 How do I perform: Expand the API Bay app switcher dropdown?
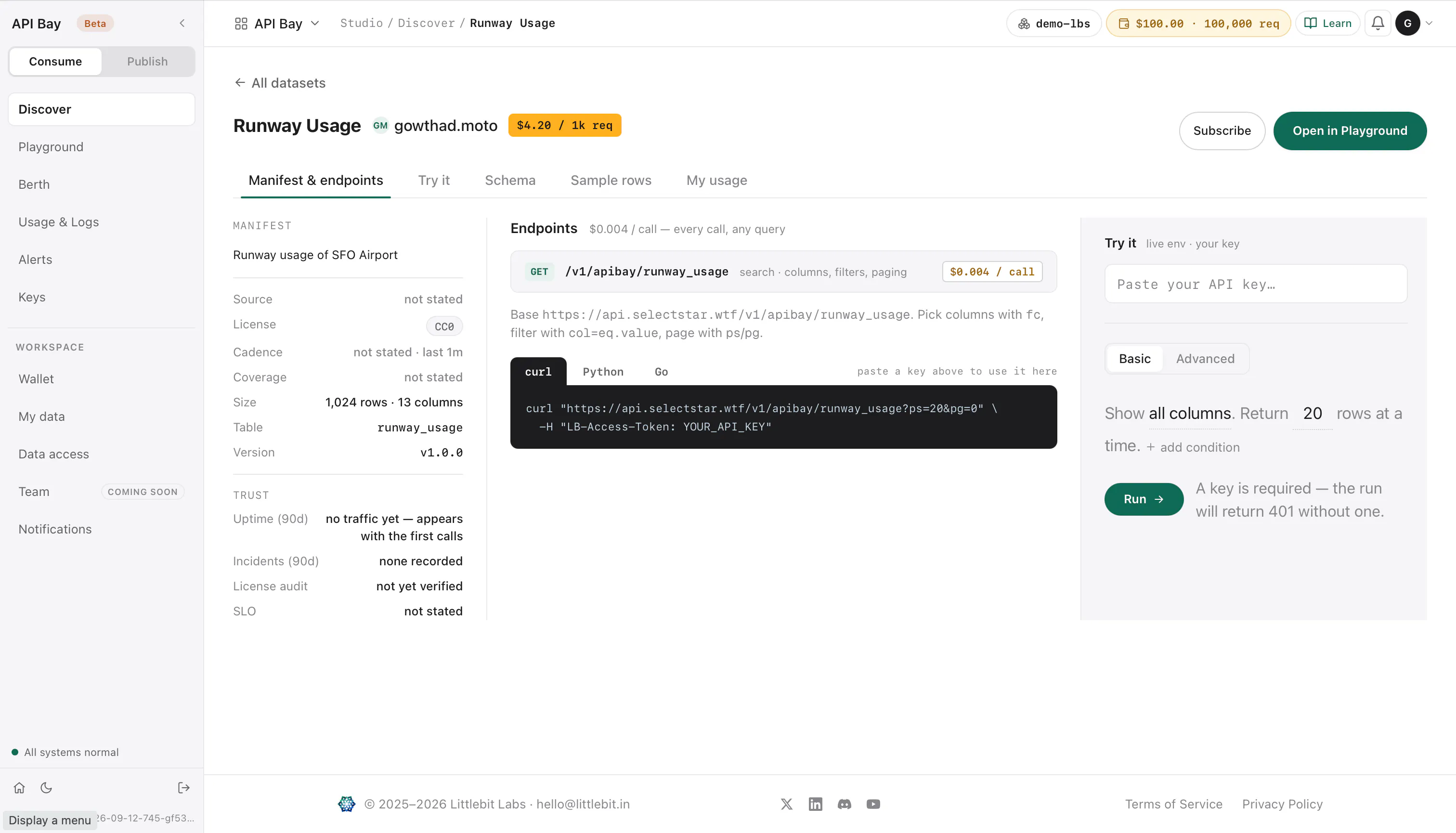pos(277,24)
